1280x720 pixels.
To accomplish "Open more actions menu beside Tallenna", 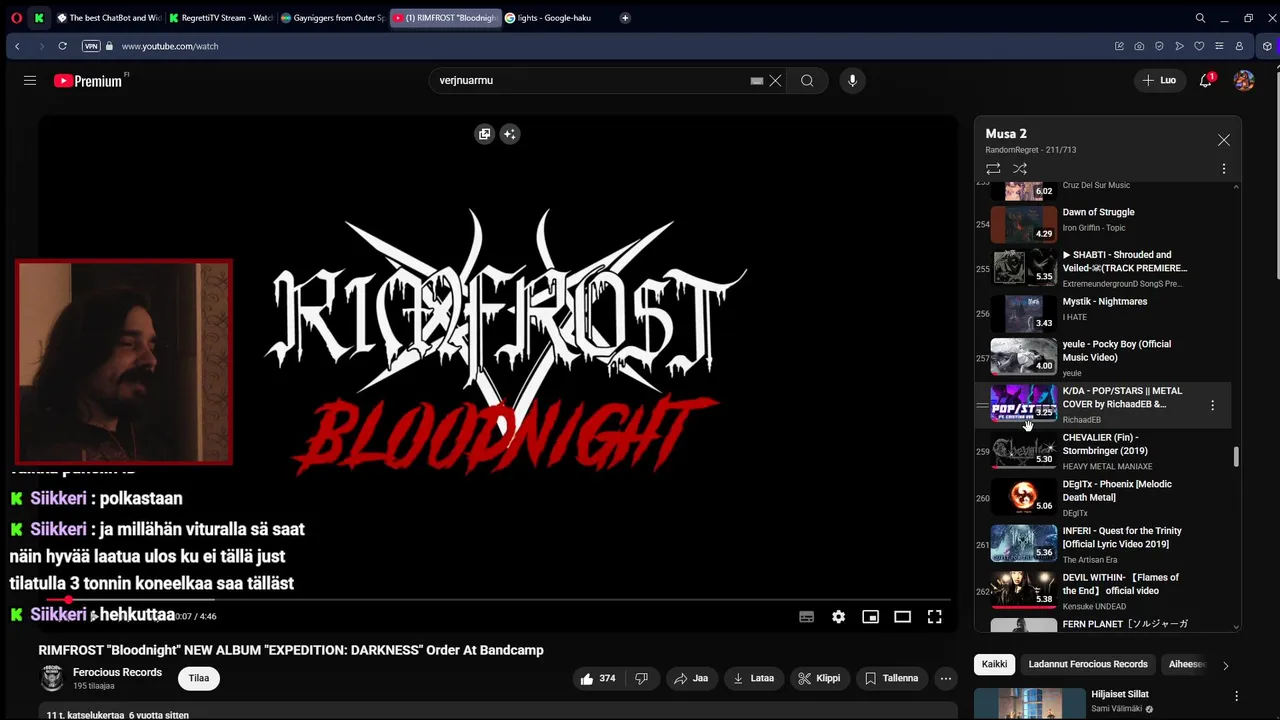I will pyautogui.click(x=945, y=678).
